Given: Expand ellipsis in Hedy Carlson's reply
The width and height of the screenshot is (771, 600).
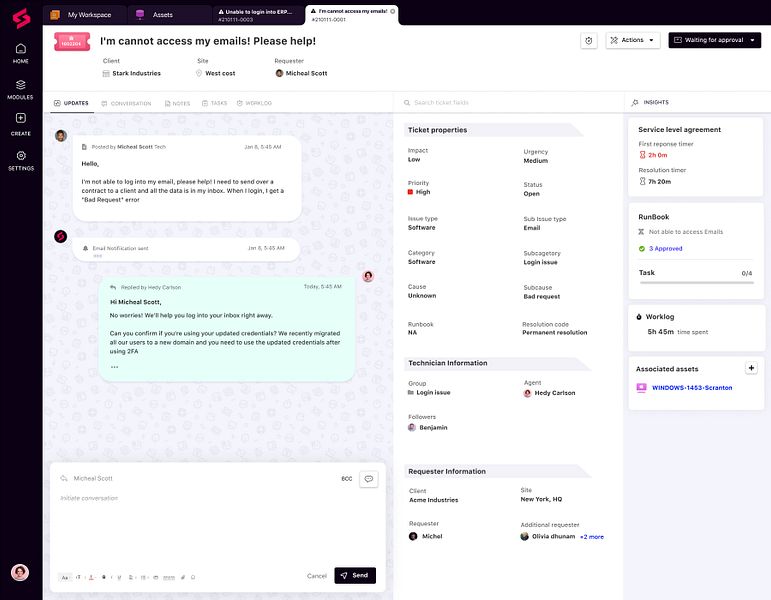Looking at the screenshot, I should click(x=114, y=367).
